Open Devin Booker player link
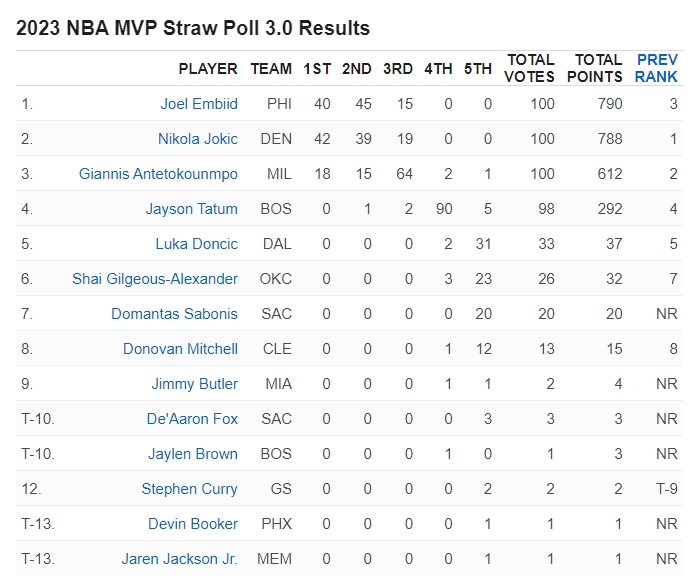Viewport: 698px width, 587px height. coord(193,524)
